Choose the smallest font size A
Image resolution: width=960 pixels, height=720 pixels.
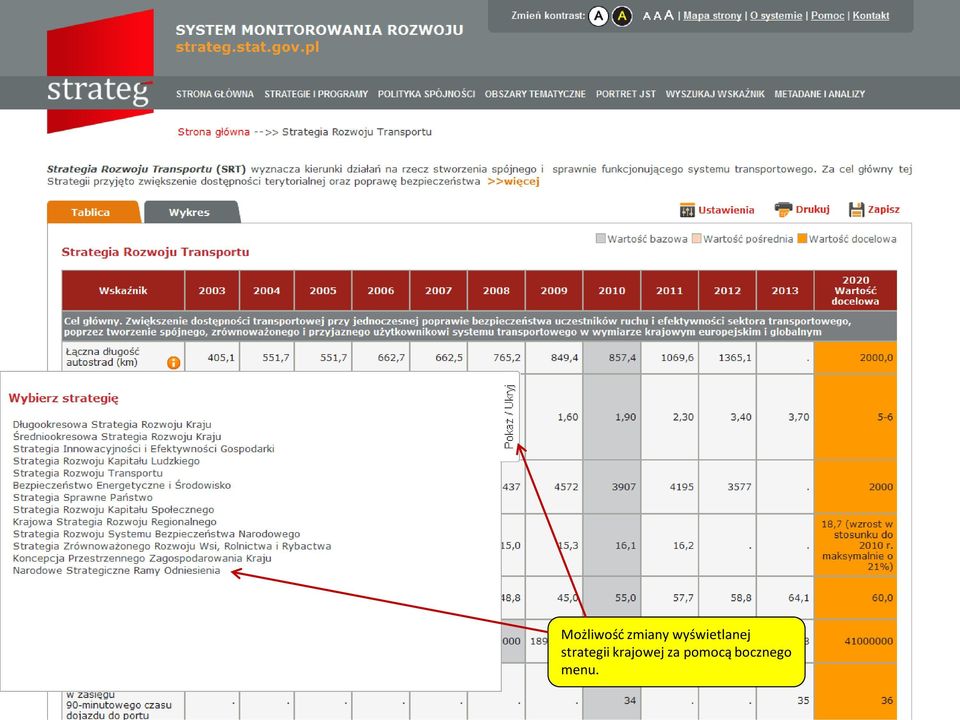click(x=646, y=17)
